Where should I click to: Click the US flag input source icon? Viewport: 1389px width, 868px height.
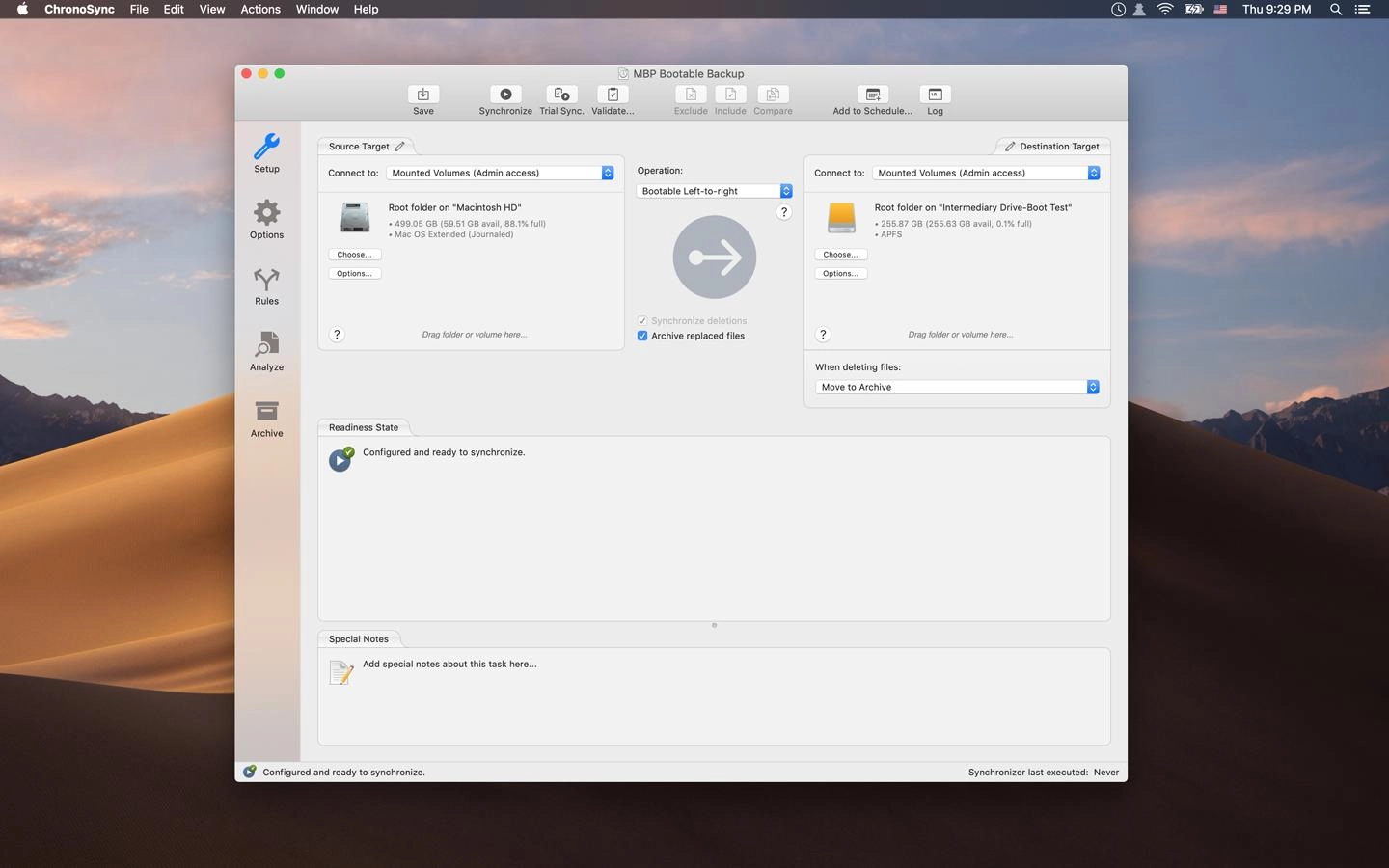pos(1220,10)
